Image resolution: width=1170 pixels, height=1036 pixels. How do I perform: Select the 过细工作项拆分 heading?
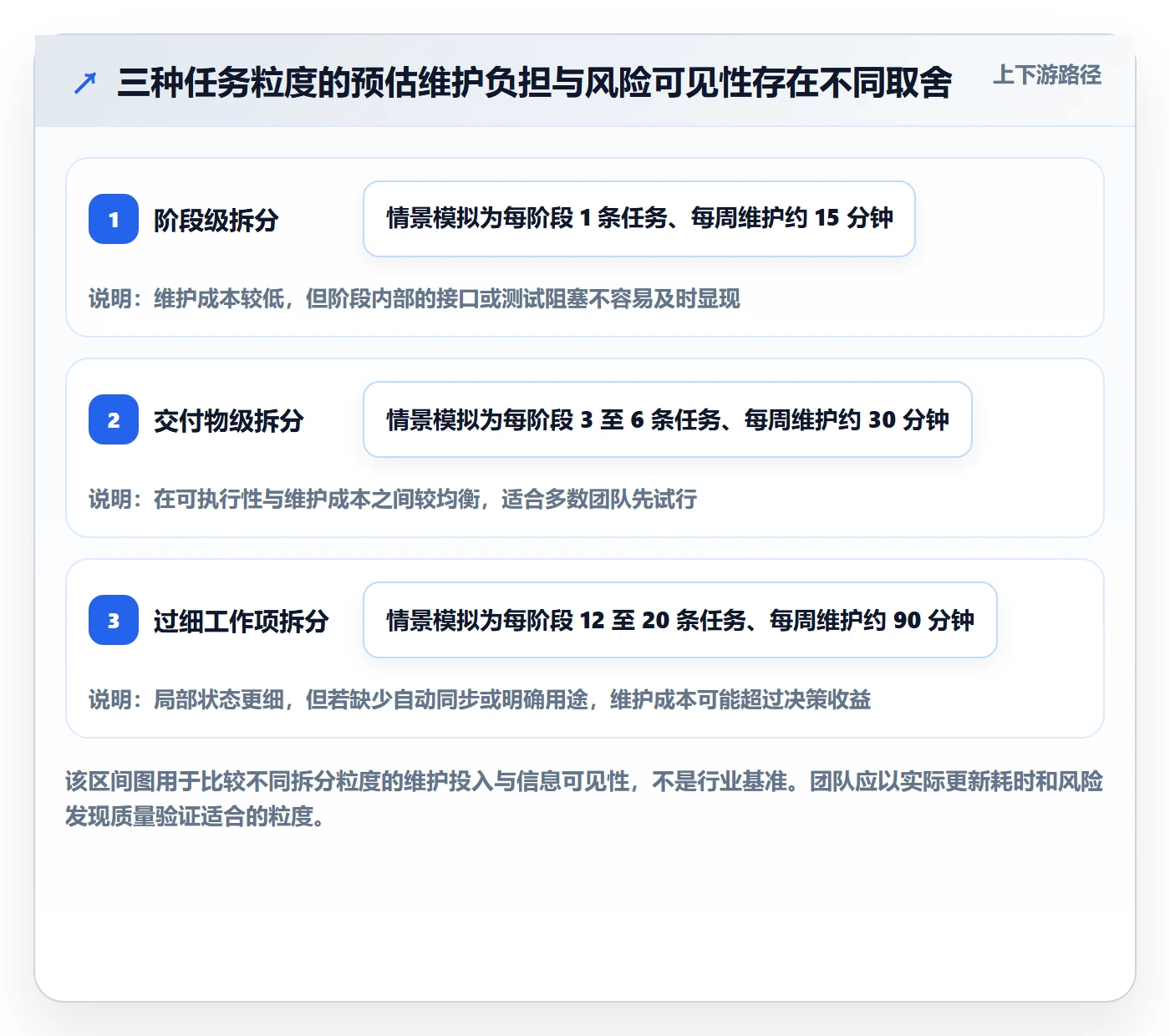[241, 621]
